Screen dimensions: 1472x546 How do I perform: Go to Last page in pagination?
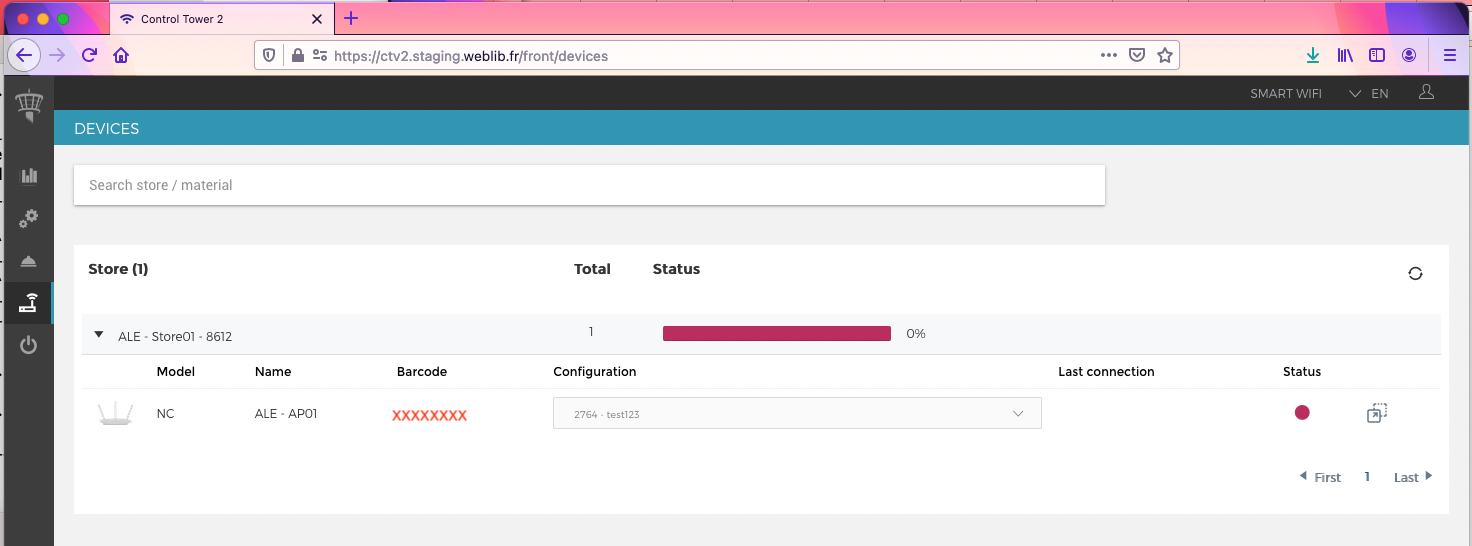(1412, 477)
